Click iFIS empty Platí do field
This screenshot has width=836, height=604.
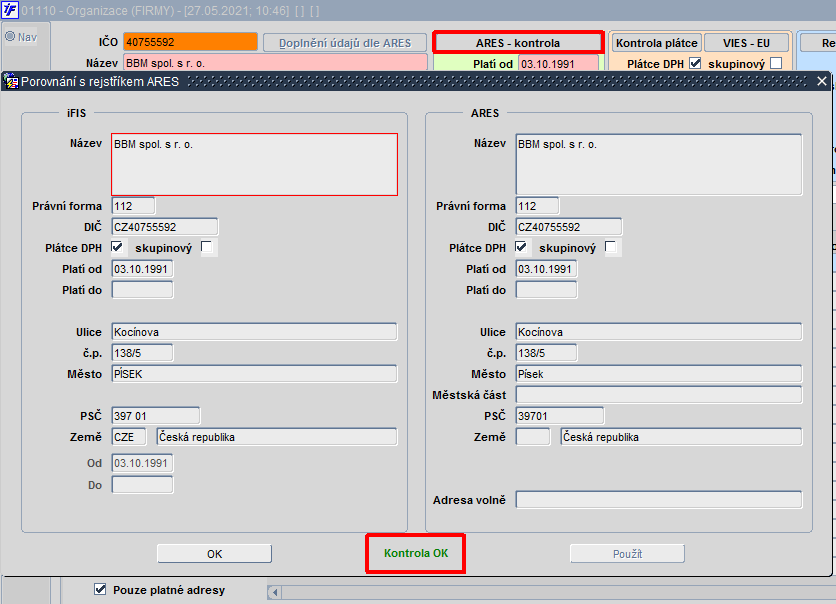point(142,289)
